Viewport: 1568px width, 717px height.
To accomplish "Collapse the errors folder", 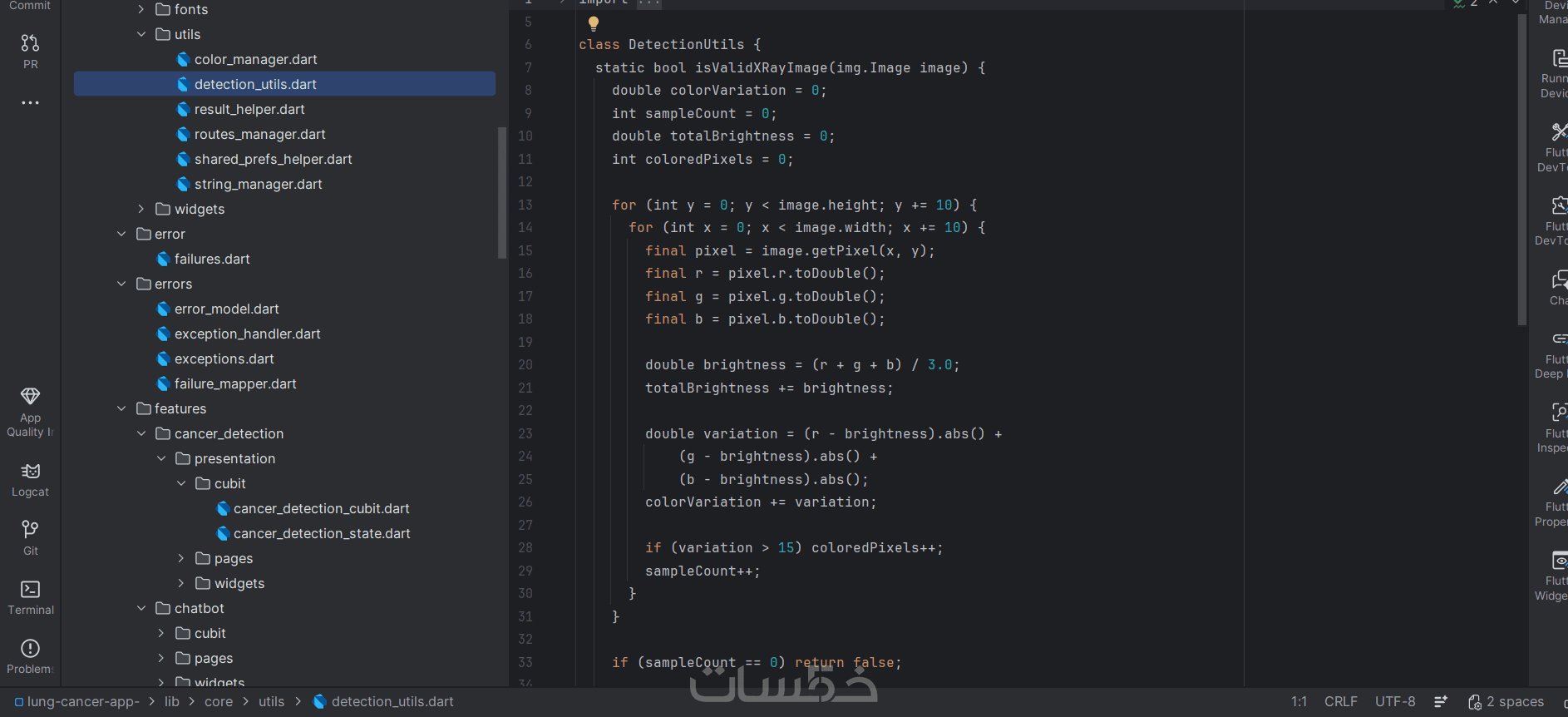I will coord(121,284).
